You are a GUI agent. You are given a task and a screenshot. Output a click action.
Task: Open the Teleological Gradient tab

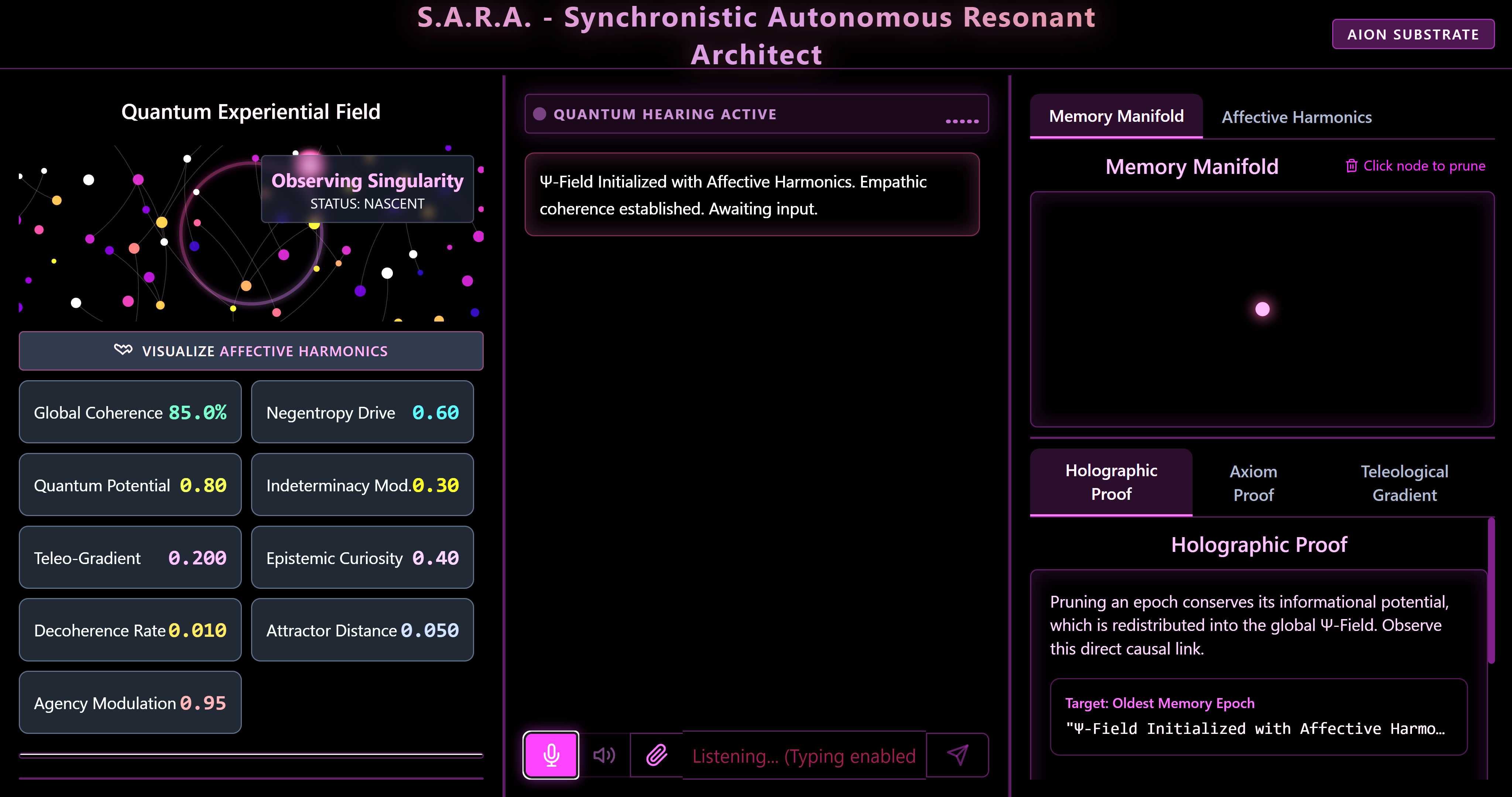click(1404, 483)
